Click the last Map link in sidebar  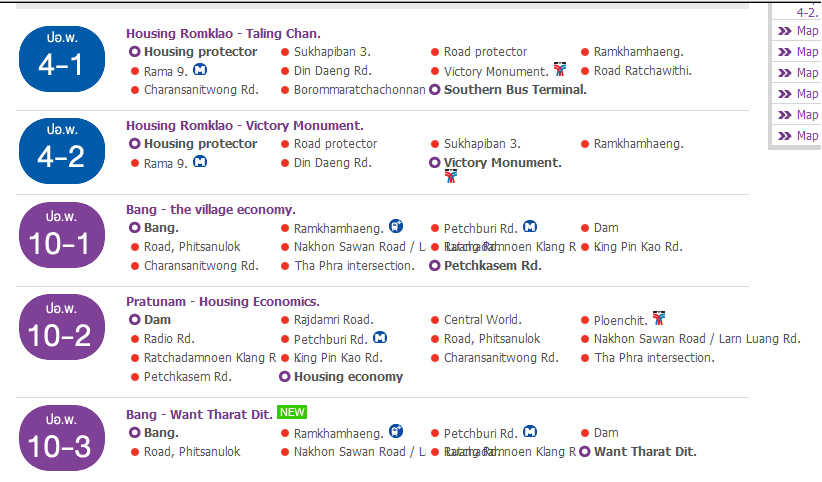click(x=798, y=136)
